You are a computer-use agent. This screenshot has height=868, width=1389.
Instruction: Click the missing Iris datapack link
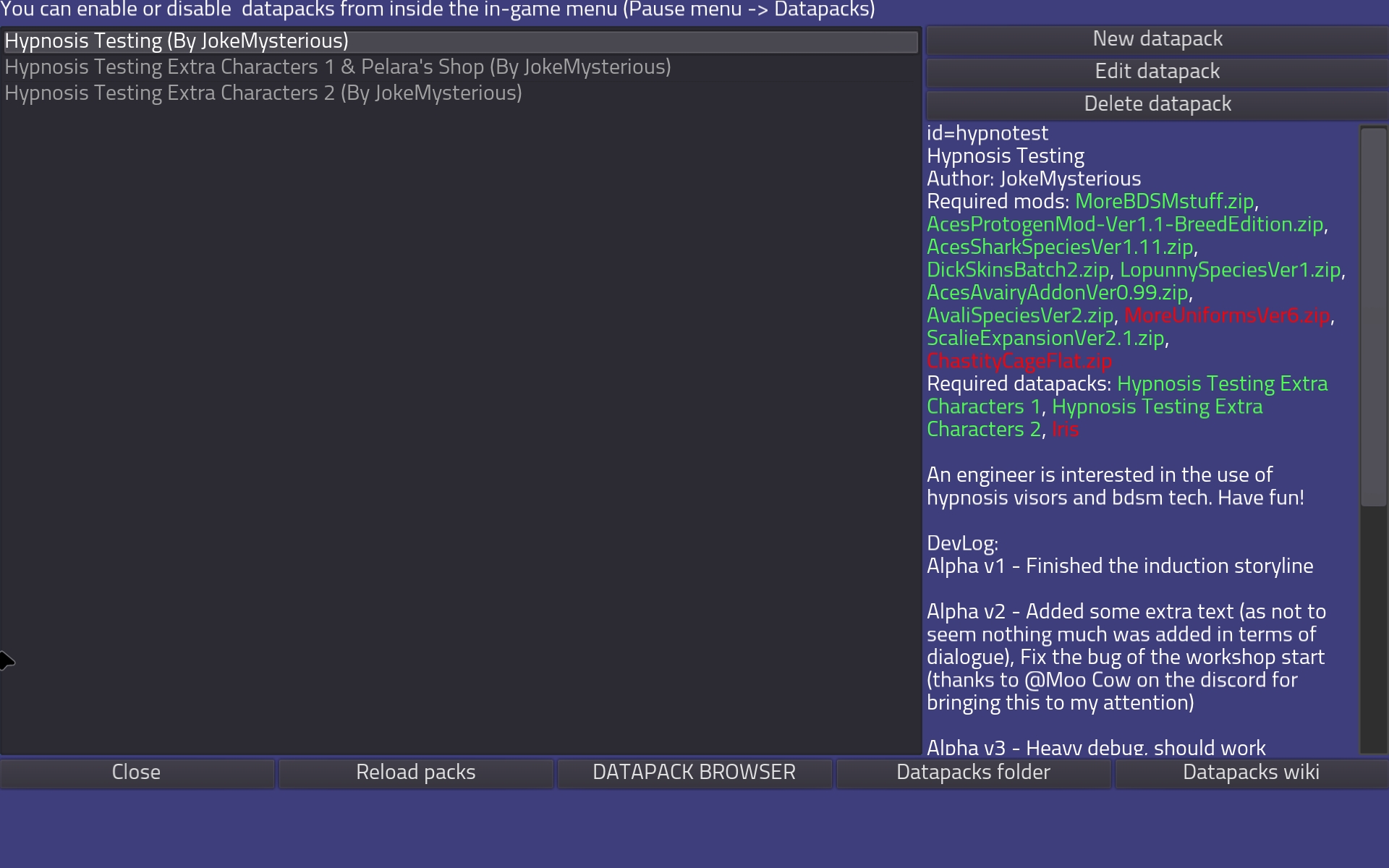(1065, 430)
